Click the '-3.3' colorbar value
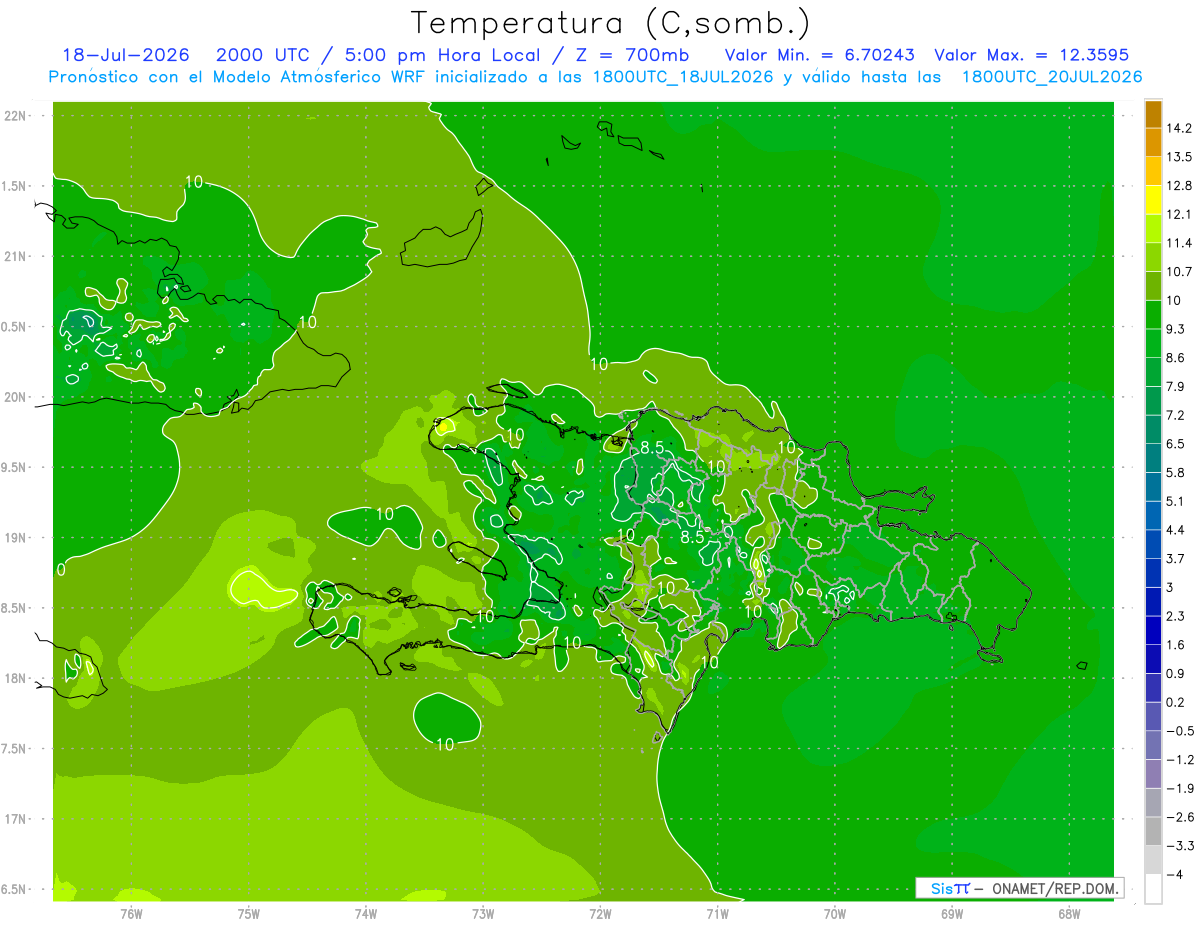This screenshot has width=1200, height=927. [x=1179, y=846]
